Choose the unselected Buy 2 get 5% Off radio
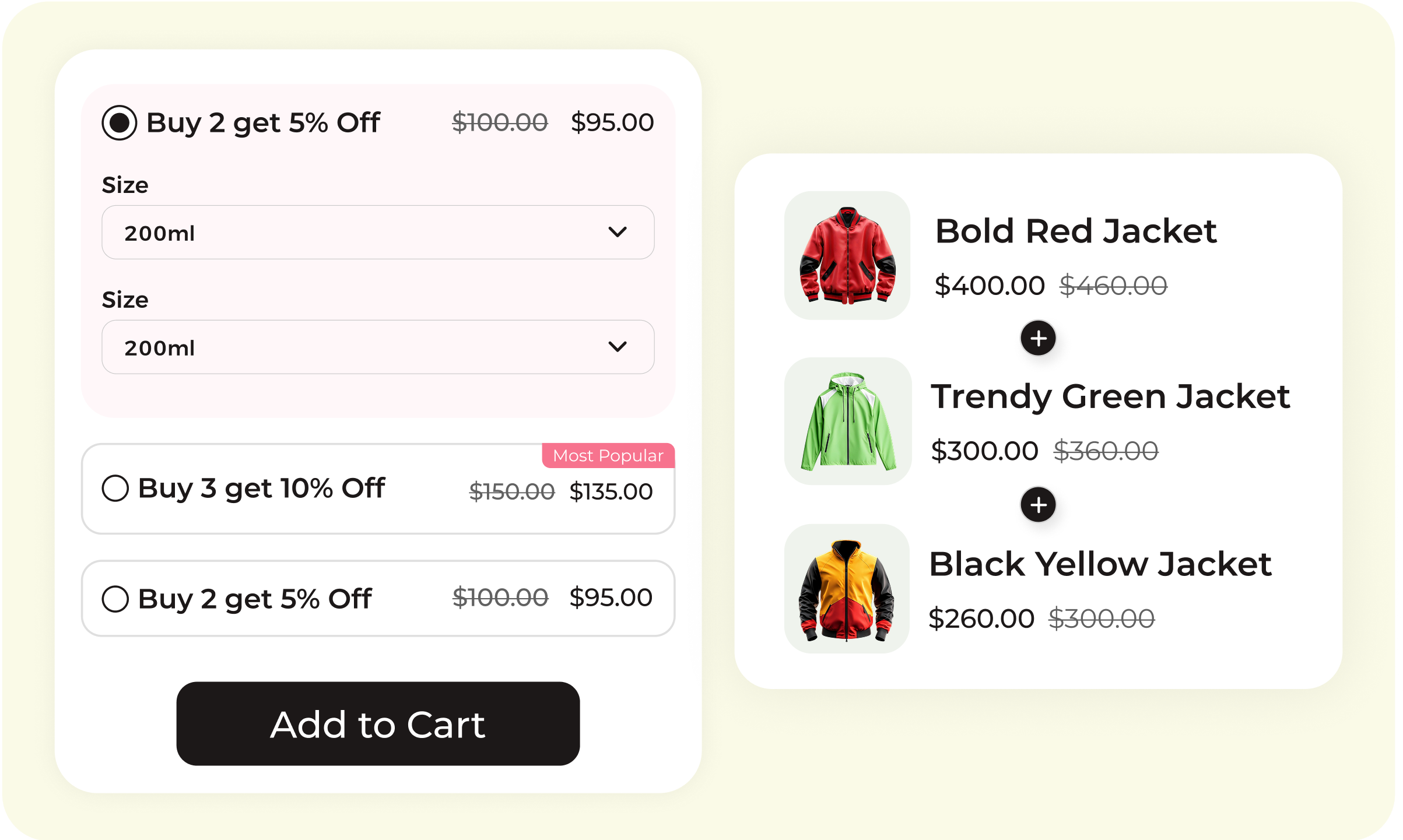 pyautogui.click(x=115, y=599)
